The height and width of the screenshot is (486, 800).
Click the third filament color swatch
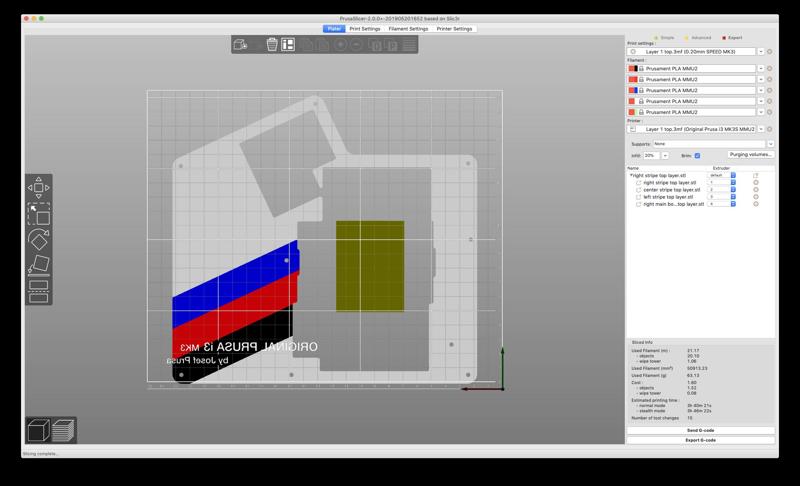633,90
